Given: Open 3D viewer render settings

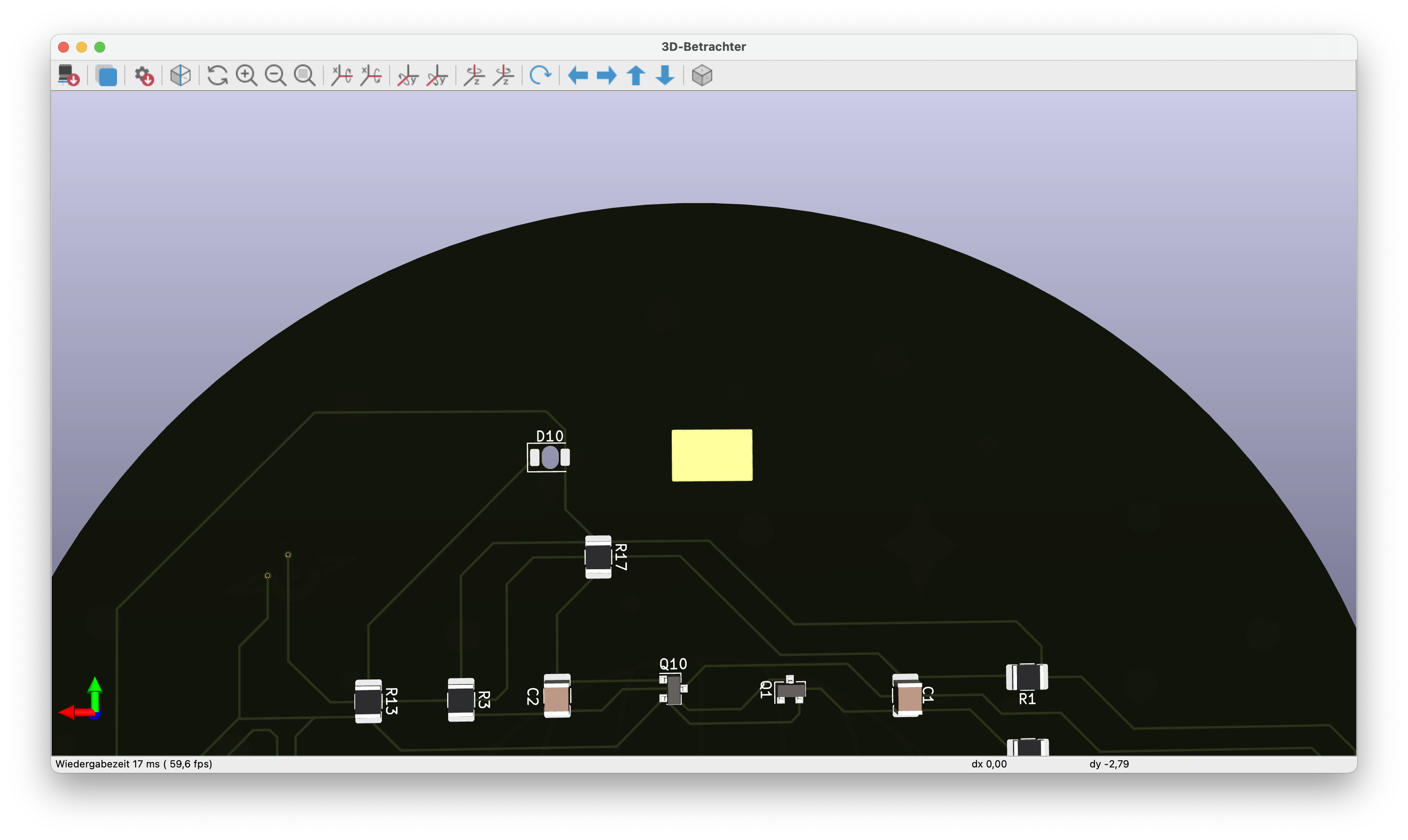Looking at the screenshot, I should coord(144,75).
